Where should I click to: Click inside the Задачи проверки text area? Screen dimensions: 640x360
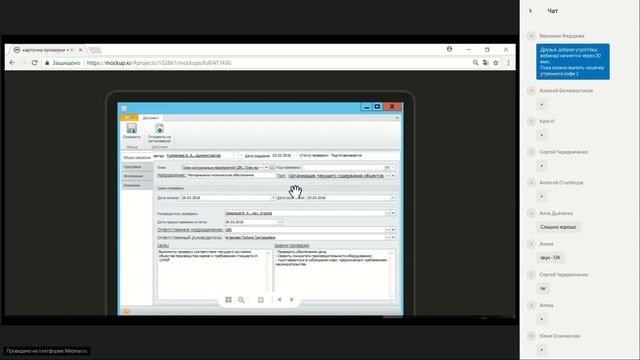click(x=332, y=275)
